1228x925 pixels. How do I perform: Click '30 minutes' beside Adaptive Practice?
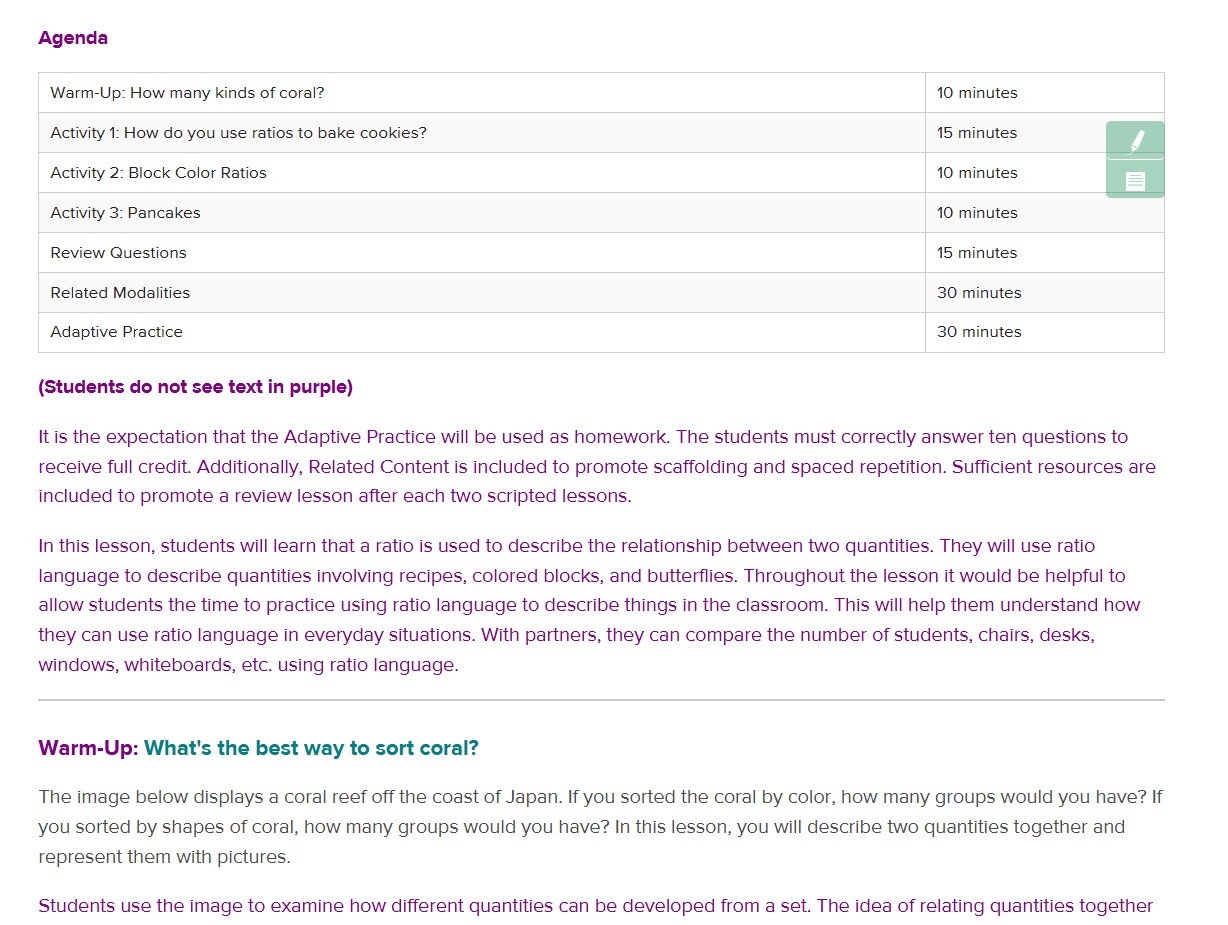click(x=1045, y=332)
